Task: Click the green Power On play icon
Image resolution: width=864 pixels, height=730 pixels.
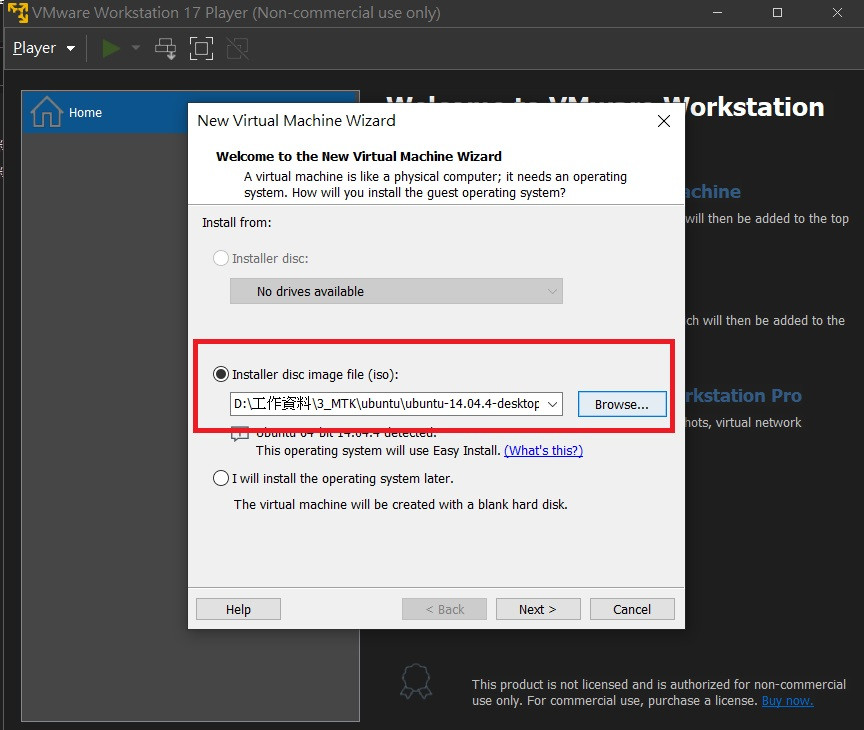Action: pyautogui.click(x=111, y=48)
